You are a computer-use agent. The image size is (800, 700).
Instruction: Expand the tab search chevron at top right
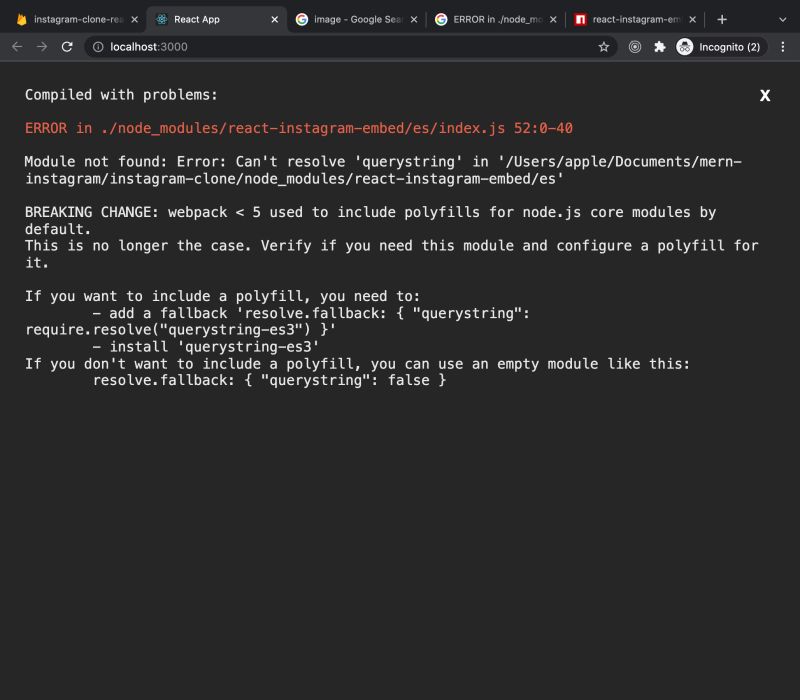coord(783,17)
